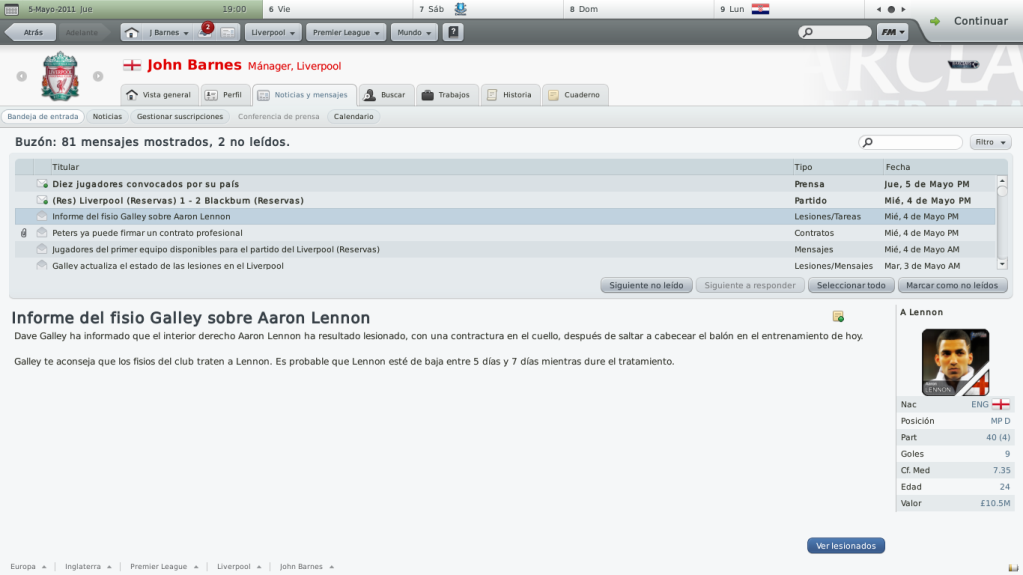
Task: Toggle envelope icon of Liverpool Reservas match message
Action: pyautogui.click(x=42, y=200)
